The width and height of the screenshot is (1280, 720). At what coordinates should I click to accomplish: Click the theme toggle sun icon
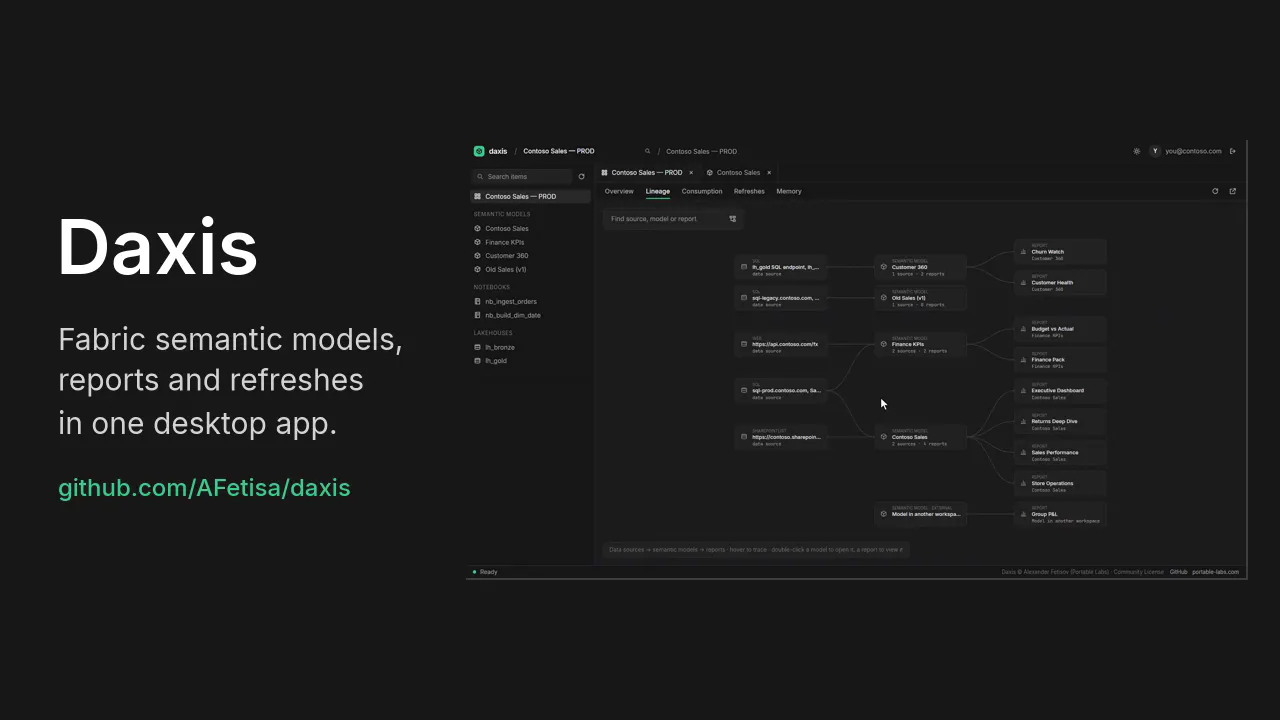(1137, 151)
